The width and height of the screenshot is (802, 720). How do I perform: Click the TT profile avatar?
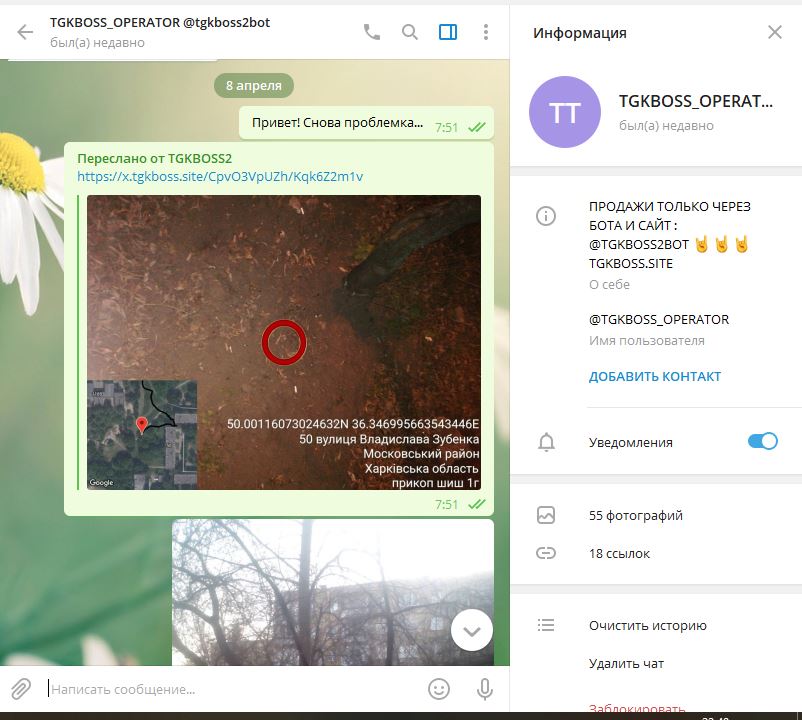(x=565, y=112)
